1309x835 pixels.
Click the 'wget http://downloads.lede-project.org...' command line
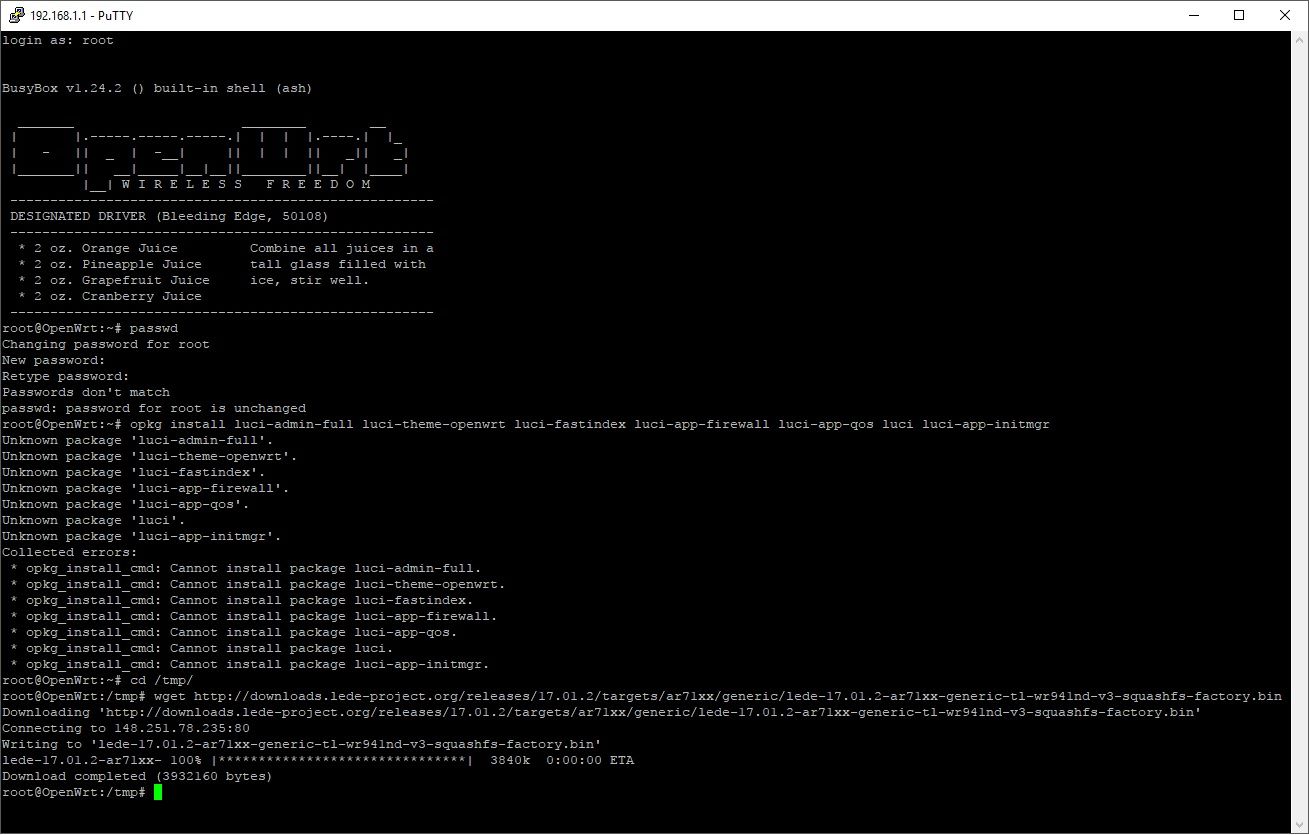(x=642, y=697)
